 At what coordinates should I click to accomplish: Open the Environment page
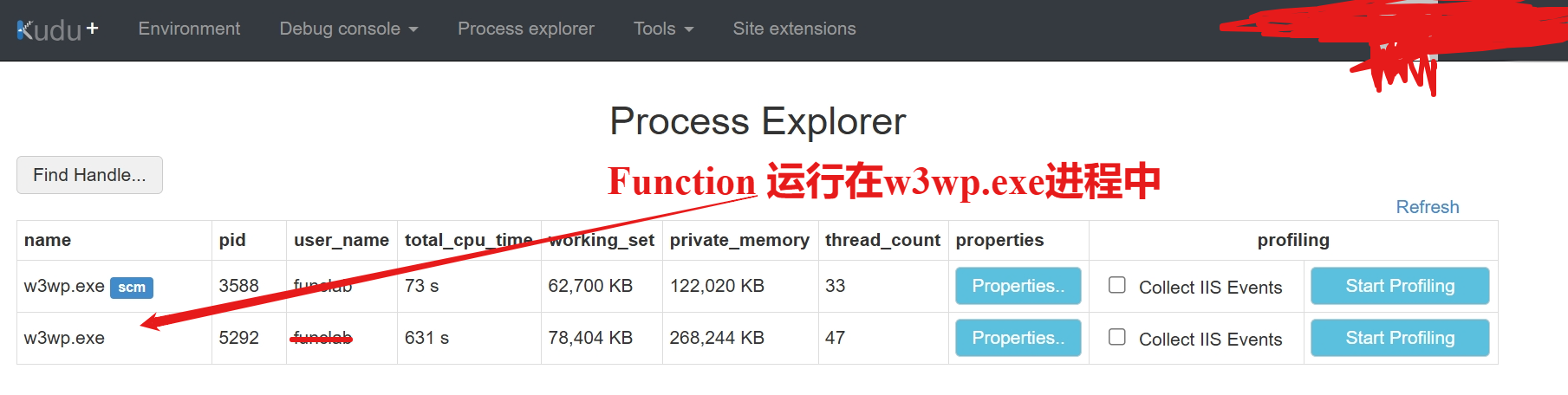[x=189, y=29]
